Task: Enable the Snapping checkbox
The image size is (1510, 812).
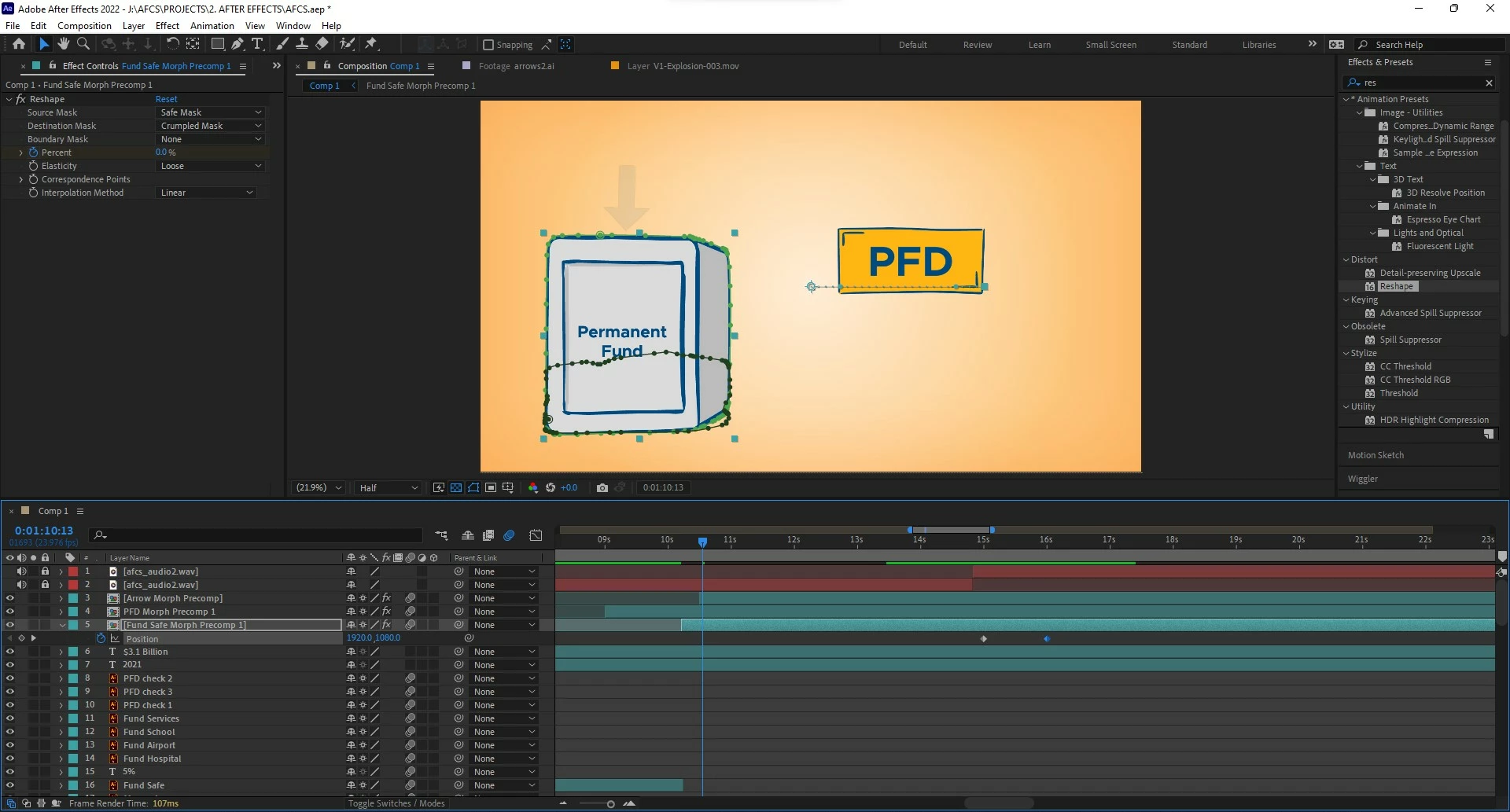Action: click(x=488, y=45)
